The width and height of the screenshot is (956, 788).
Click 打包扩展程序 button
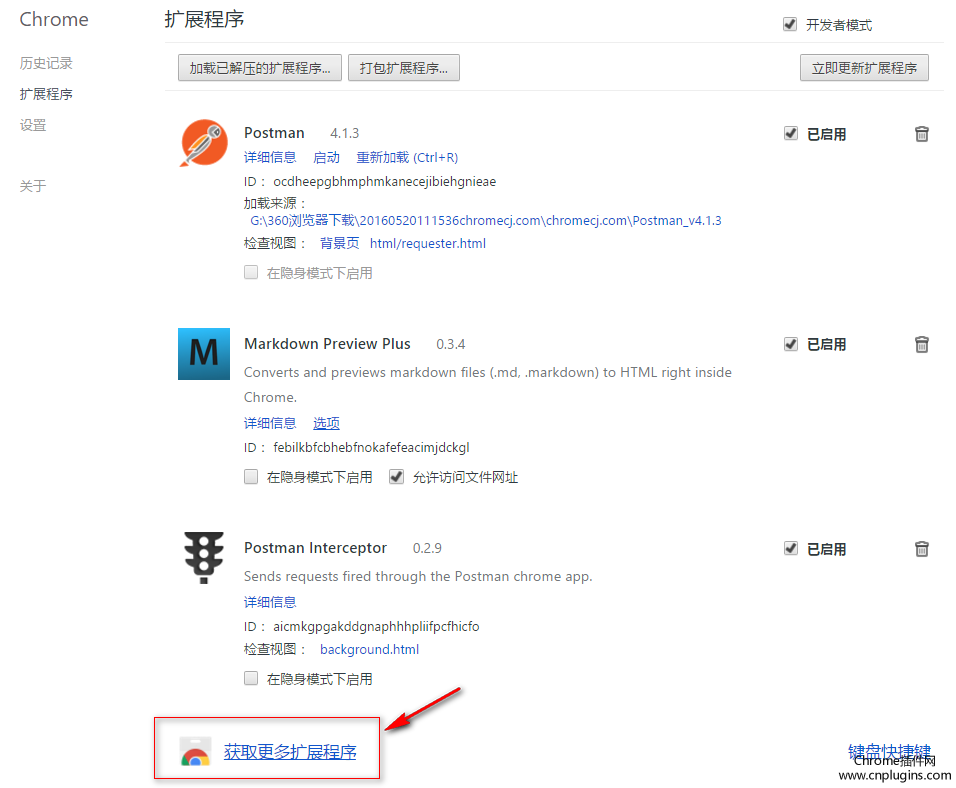pyautogui.click(x=404, y=68)
